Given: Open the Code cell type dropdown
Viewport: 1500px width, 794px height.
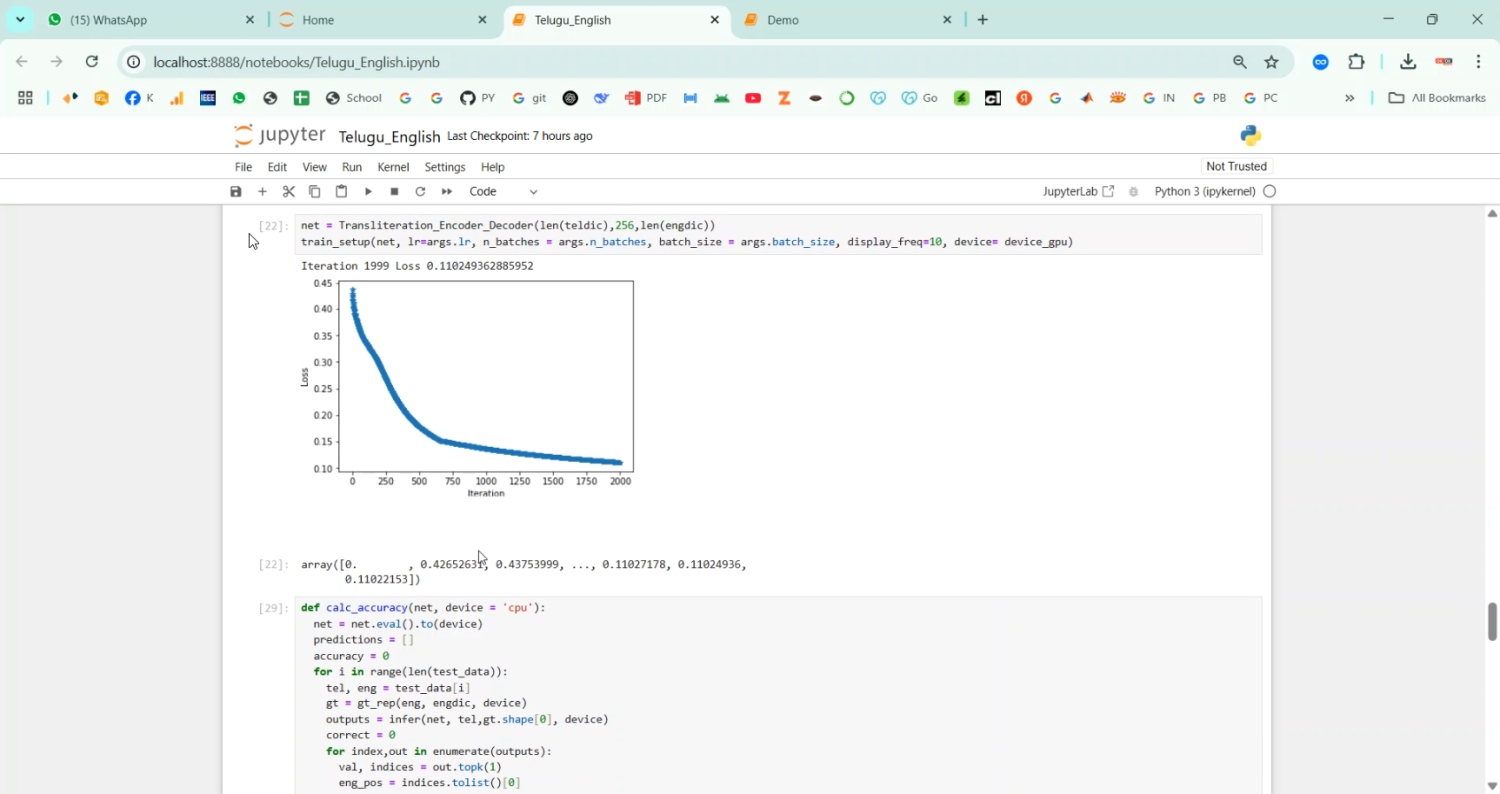Looking at the screenshot, I should (500, 191).
